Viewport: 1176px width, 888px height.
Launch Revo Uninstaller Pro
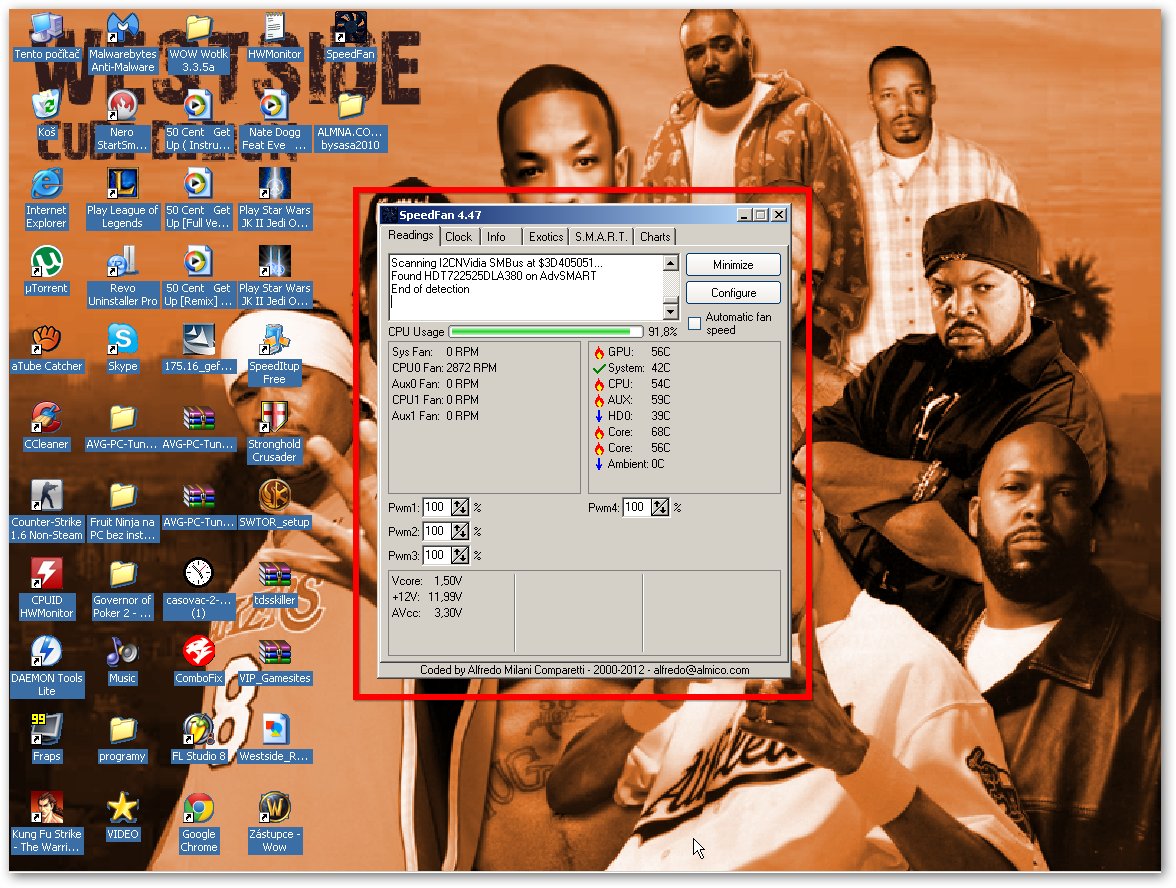[x=122, y=277]
